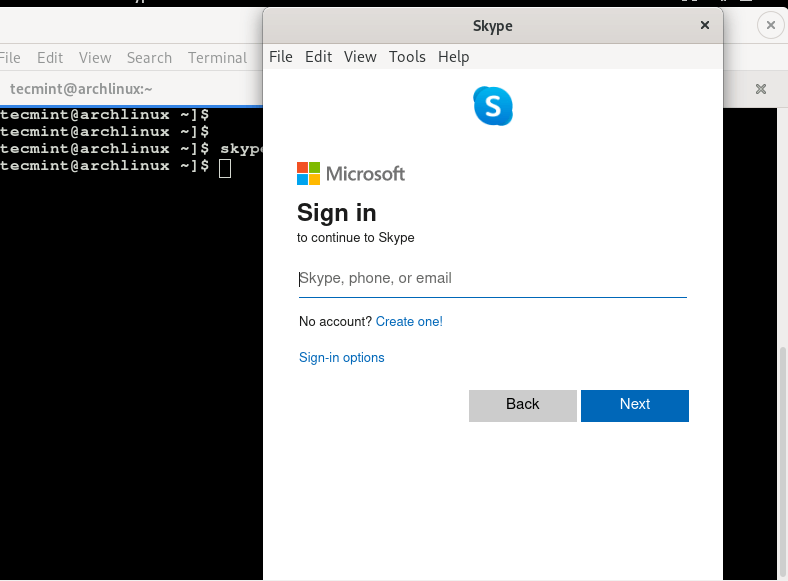Close the tecmint@archlinux terminal tab
Image resolution: width=788 pixels, height=581 pixels.
pyautogui.click(x=761, y=89)
